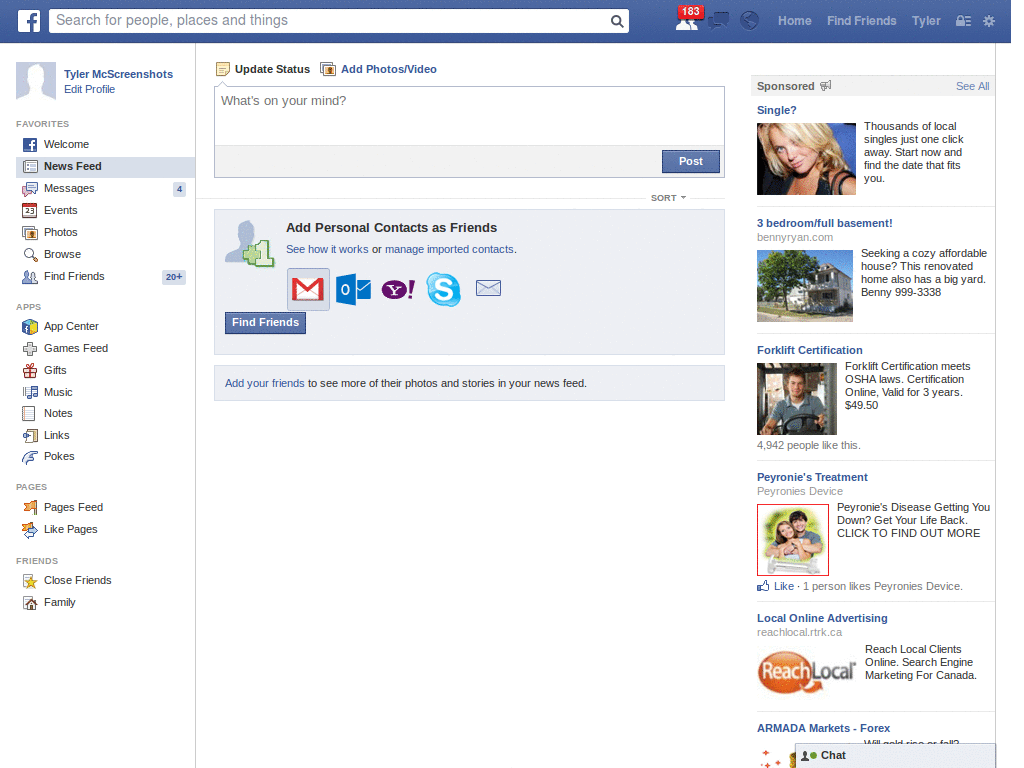Screen dimensions: 1024x768
Task: Click the Welcome icon in Favorites
Action: coord(30,145)
